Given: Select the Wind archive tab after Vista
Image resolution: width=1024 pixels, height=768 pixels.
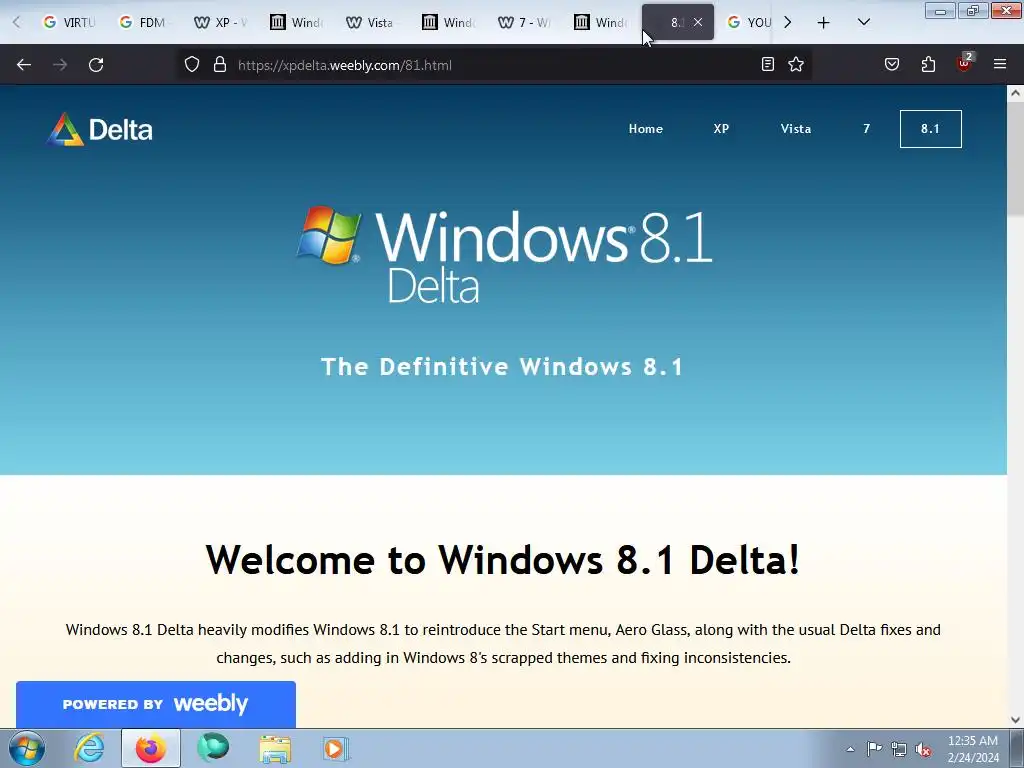Looking at the screenshot, I should (449, 22).
